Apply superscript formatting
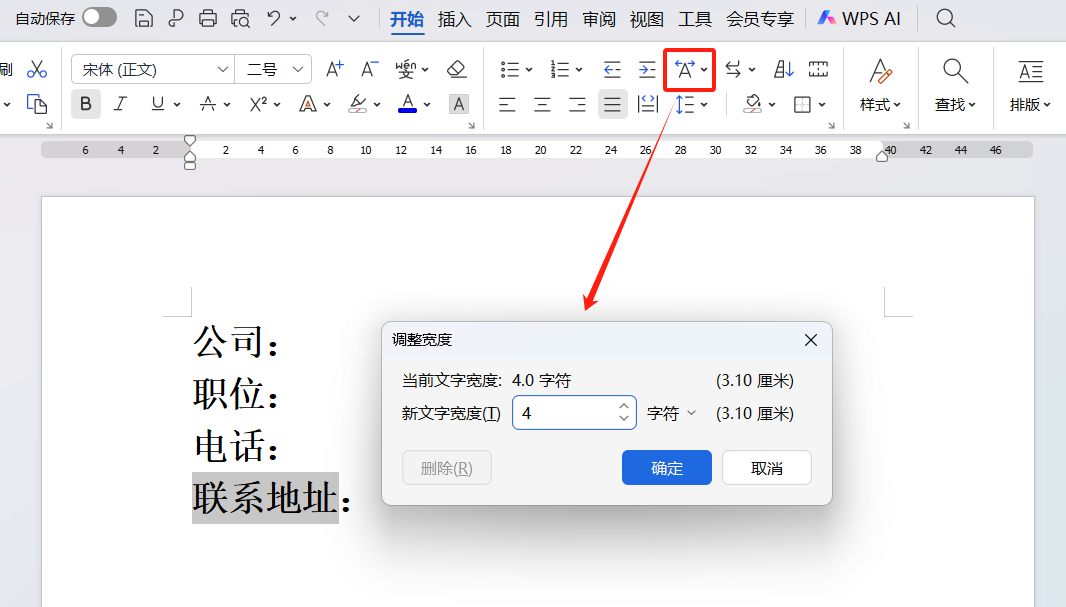Viewport: 1066px width, 607px height. [x=256, y=104]
